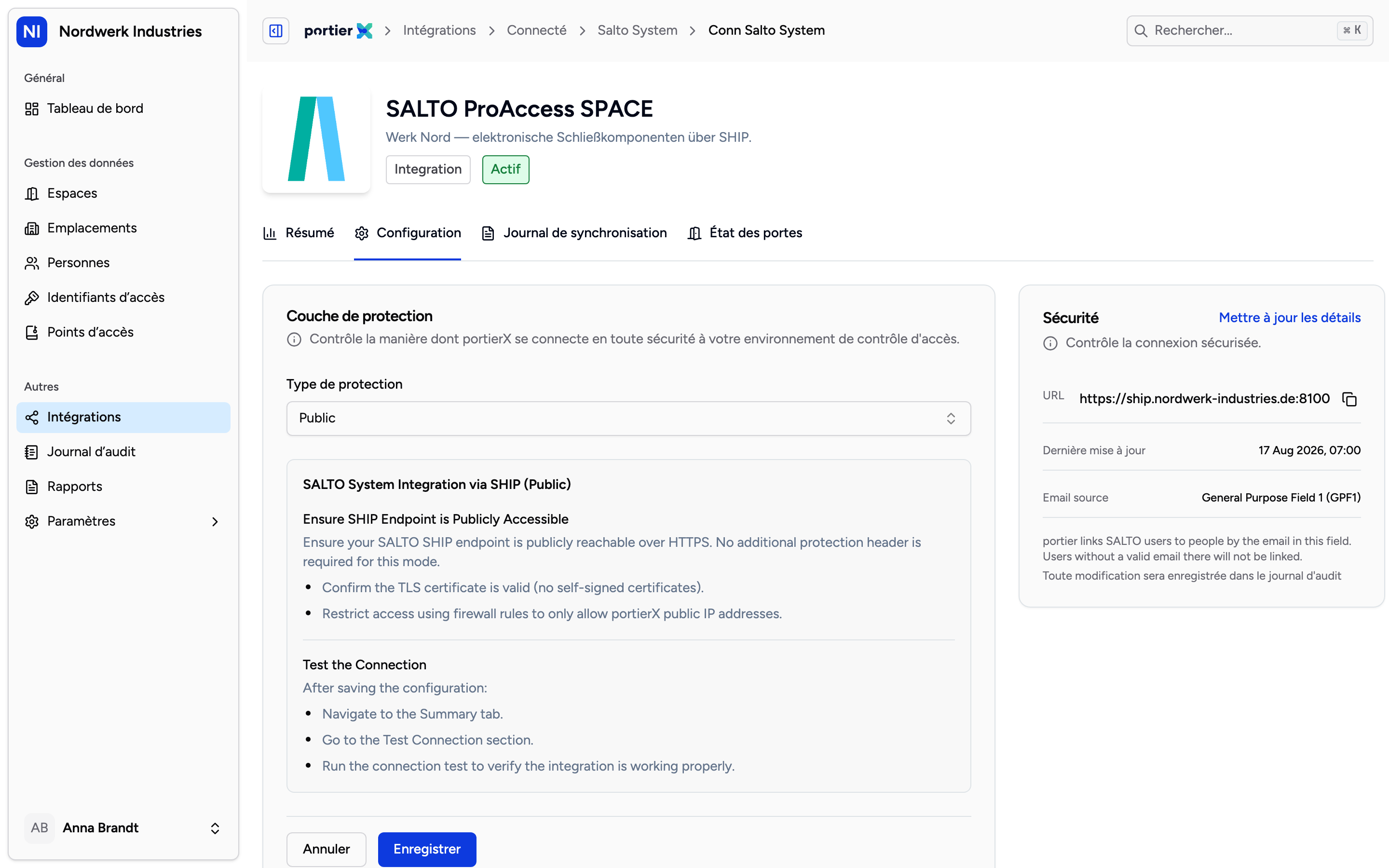The image size is (1389, 868).
Task: Open the Anna Brandt account switcher
Action: point(123,828)
